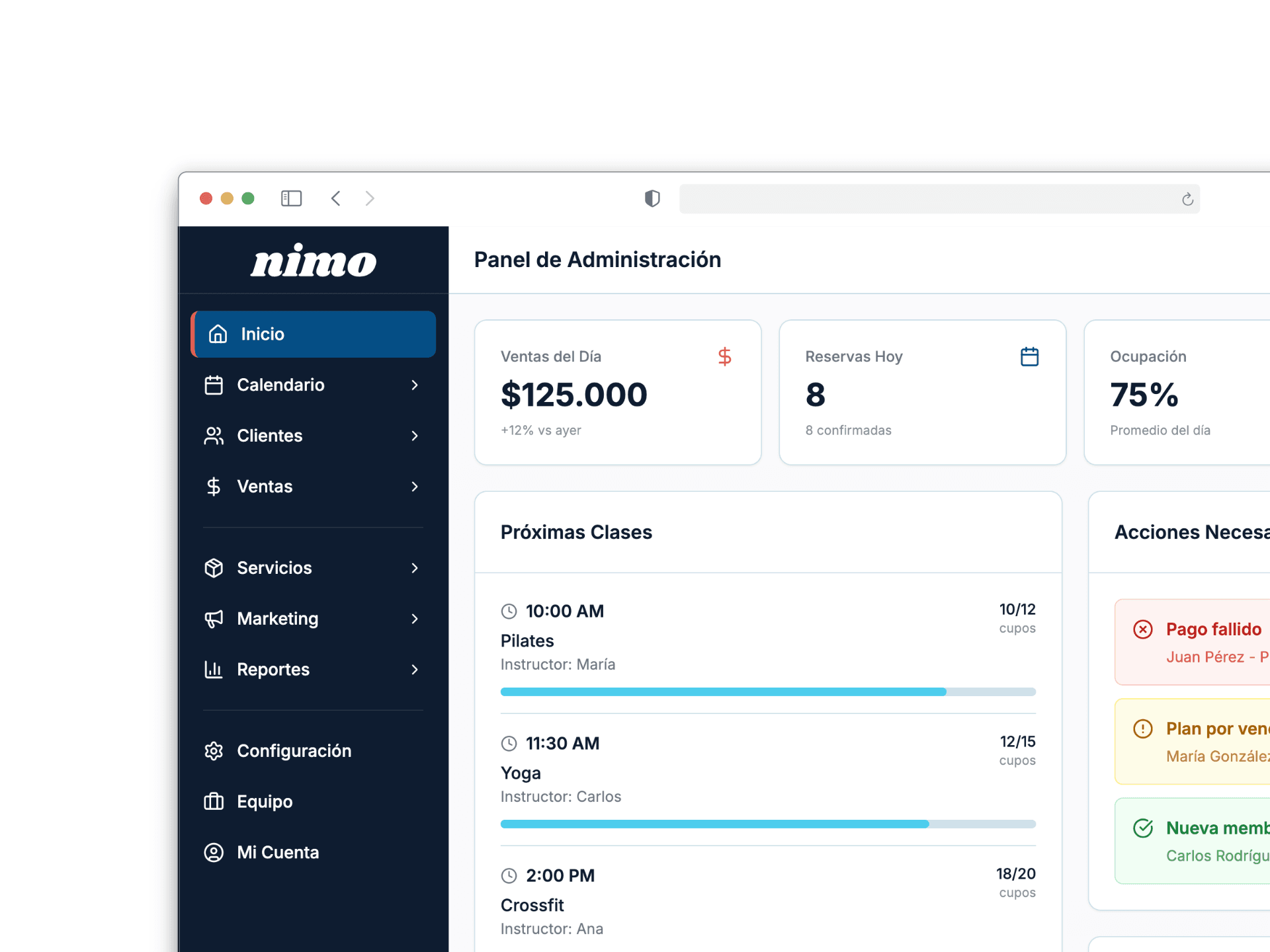Image resolution: width=1270 pixels, height=952 pixels.
Task: Toggle the browser sidebar panel button
Action: tap(291, 198)
